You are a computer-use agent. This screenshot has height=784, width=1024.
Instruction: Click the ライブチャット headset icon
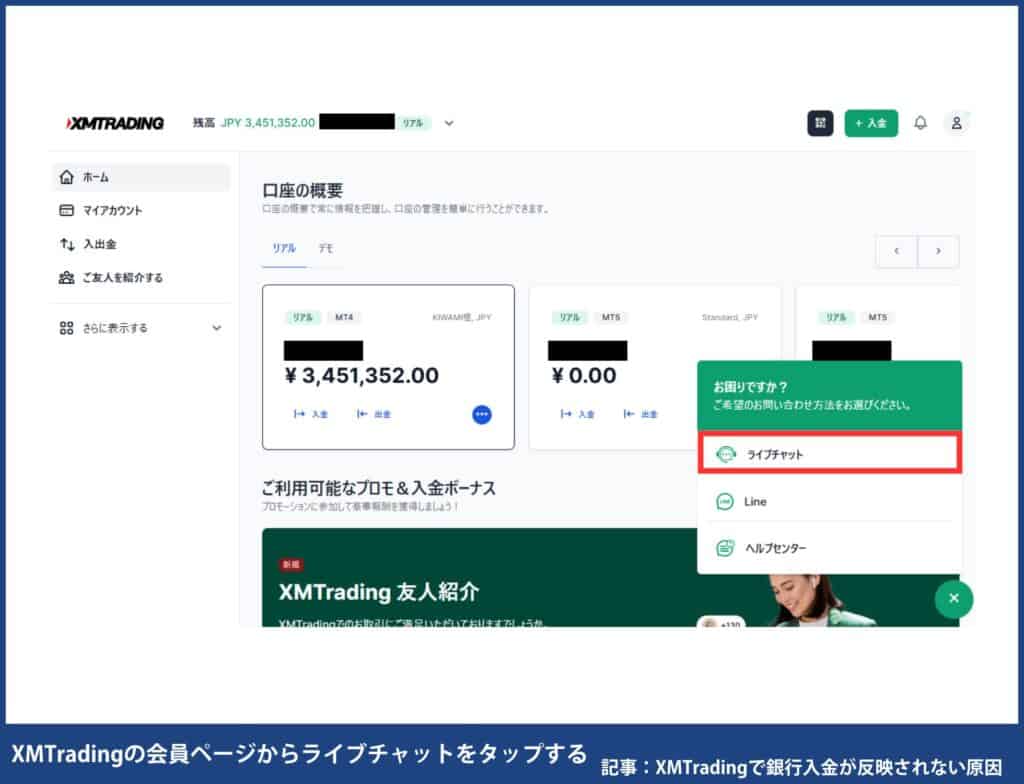click(x=726, y=454)
